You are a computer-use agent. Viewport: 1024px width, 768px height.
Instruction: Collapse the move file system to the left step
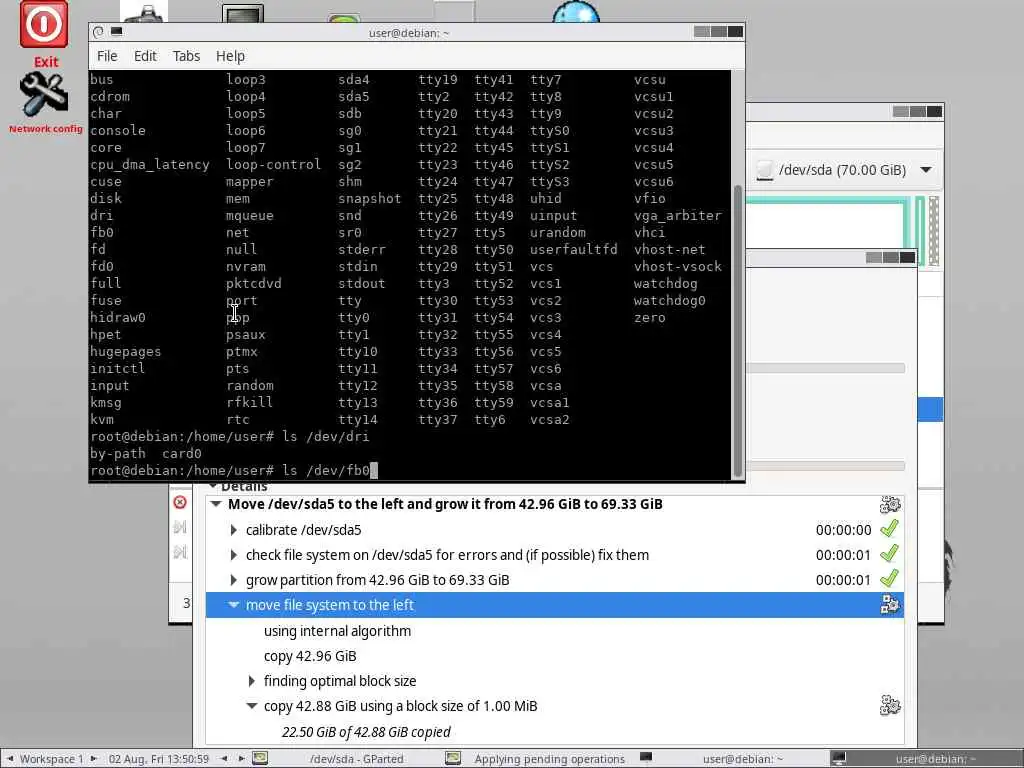(234, 605)
